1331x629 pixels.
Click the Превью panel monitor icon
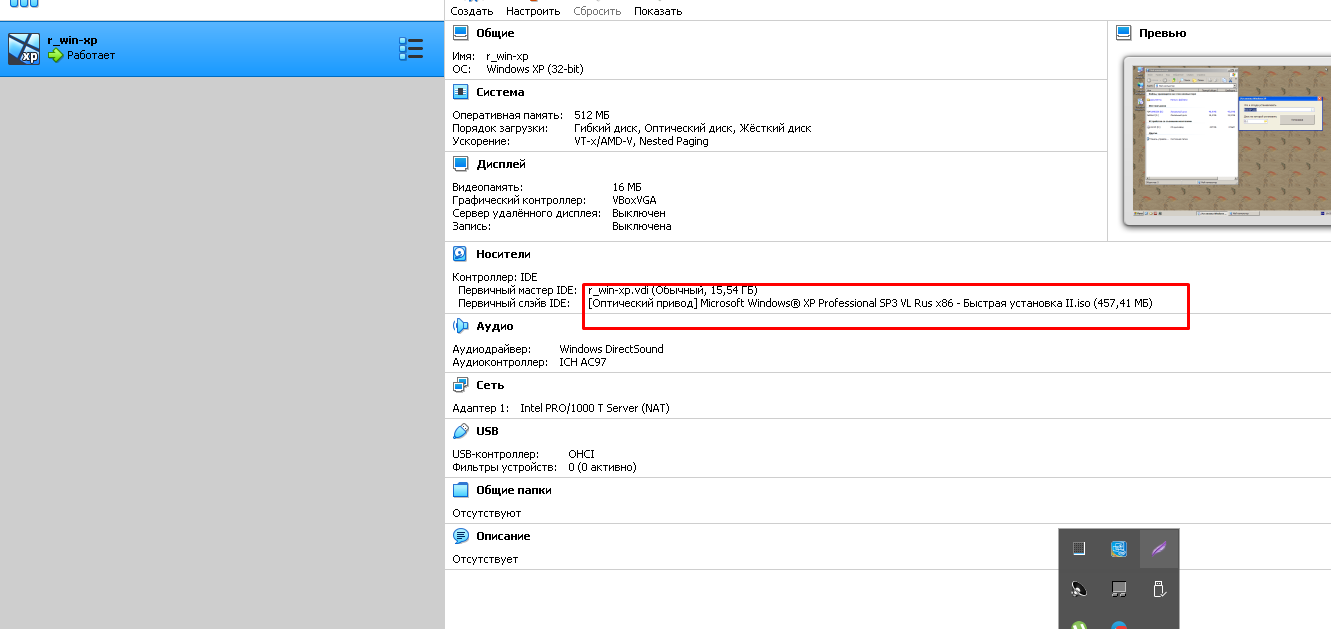point(1123,33)
